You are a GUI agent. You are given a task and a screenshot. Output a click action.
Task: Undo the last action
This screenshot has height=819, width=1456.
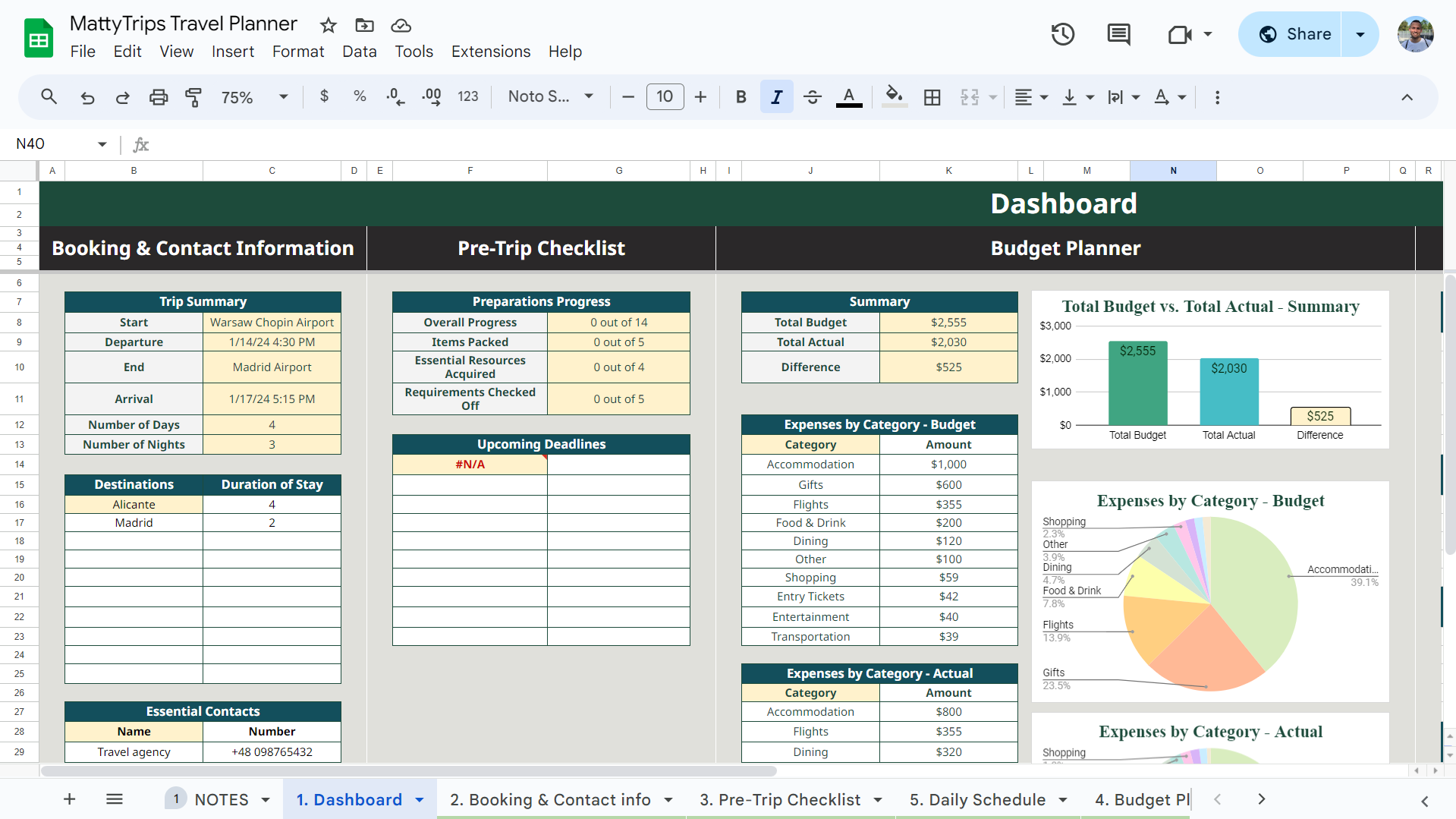tap(87, 97)
